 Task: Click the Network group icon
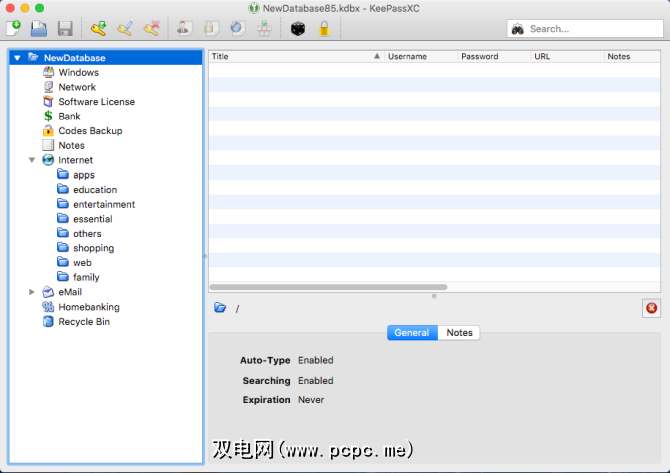click(48, 87)
